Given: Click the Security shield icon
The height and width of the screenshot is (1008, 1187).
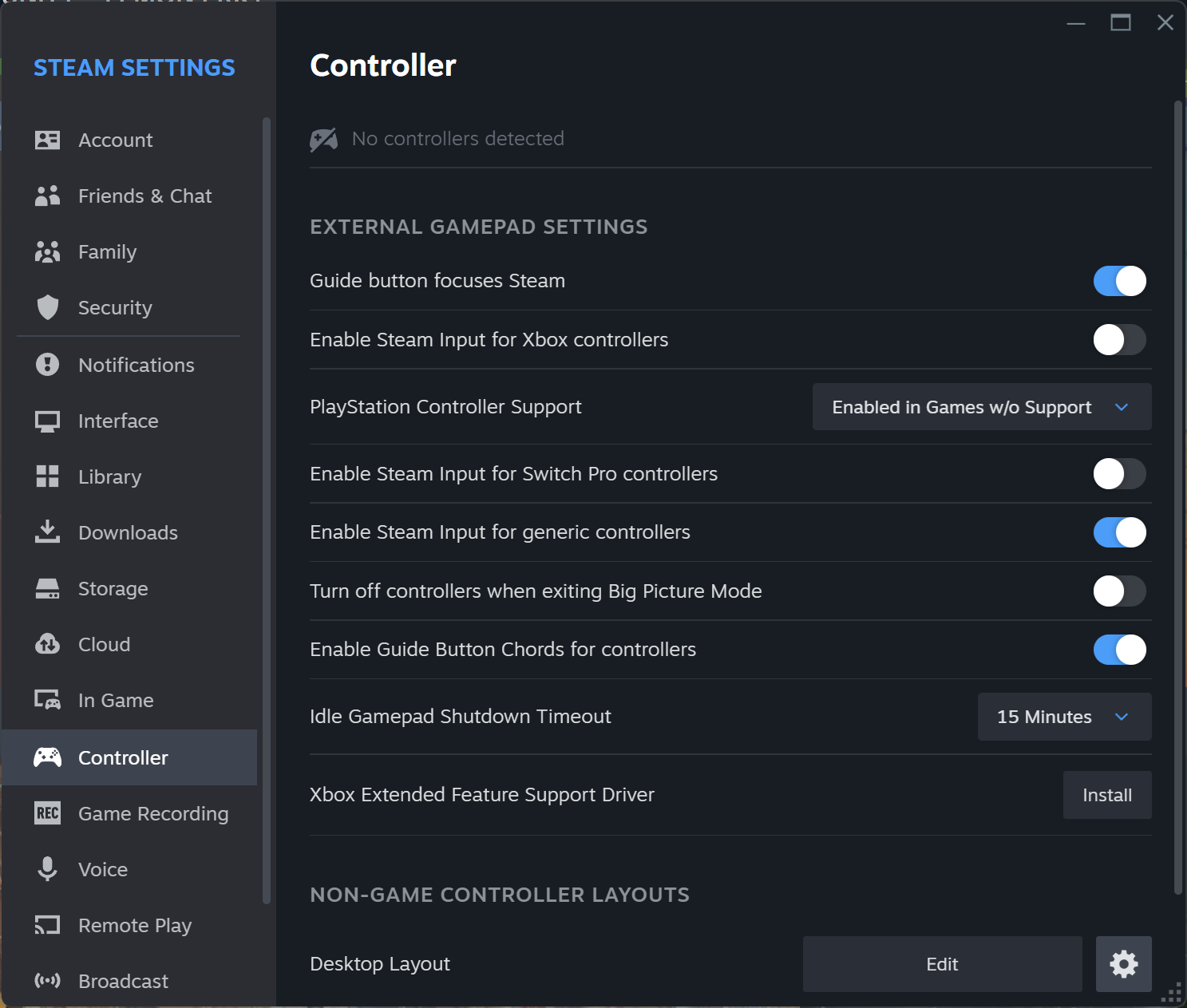Looking at the screenshot, I should coord(48,307).
